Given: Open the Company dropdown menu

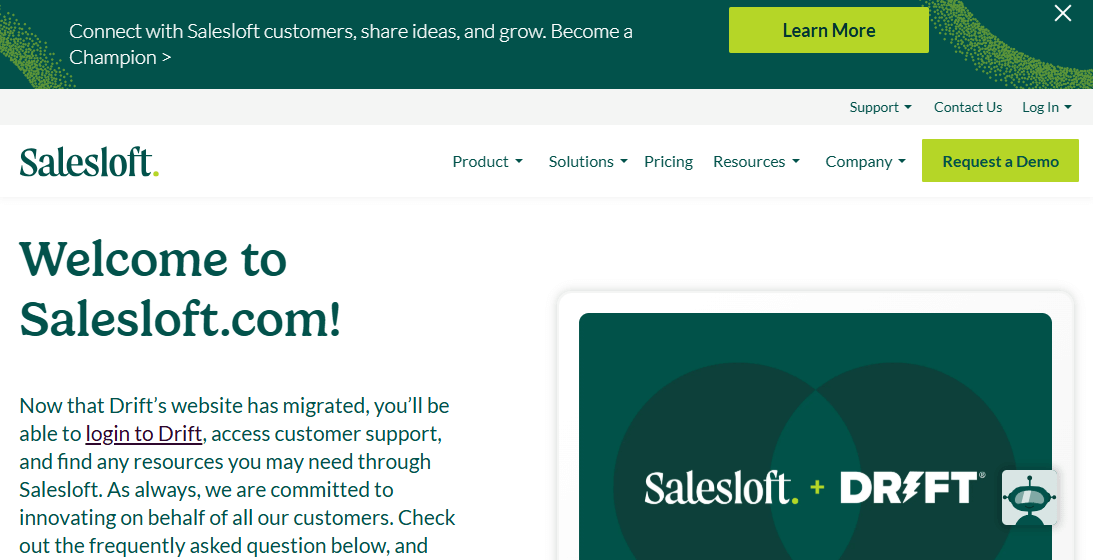Looking at the screenshot, I should tap(866, 162).
